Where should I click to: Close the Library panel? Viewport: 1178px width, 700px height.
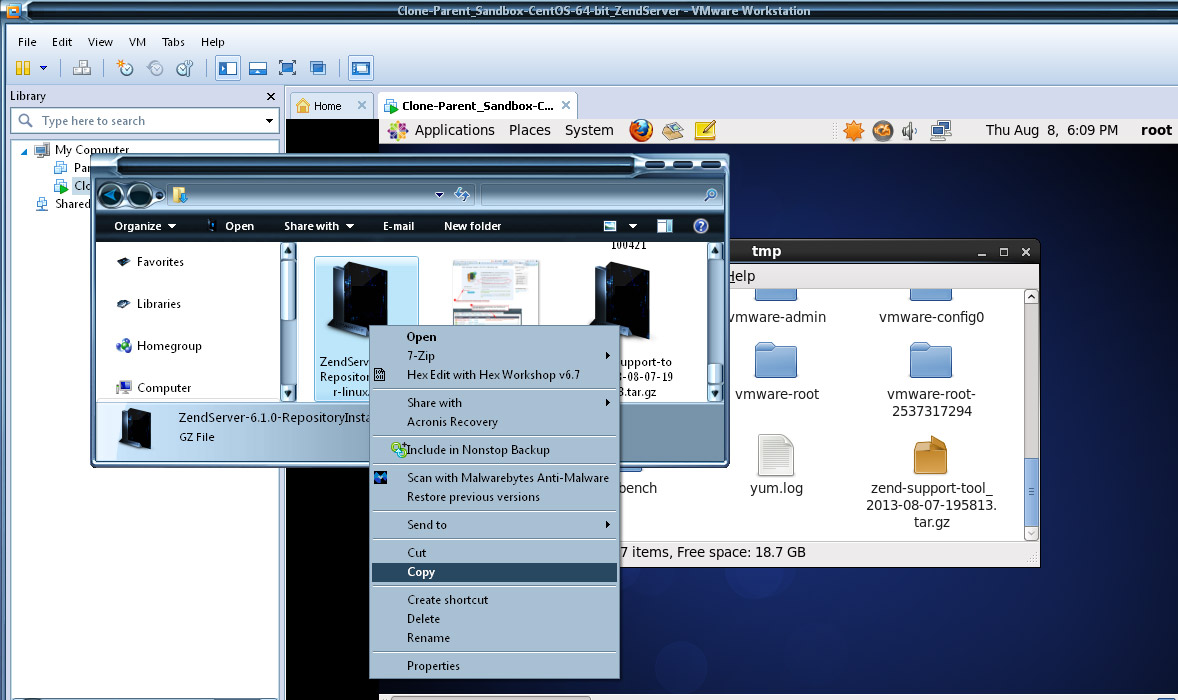coord(271,96)
